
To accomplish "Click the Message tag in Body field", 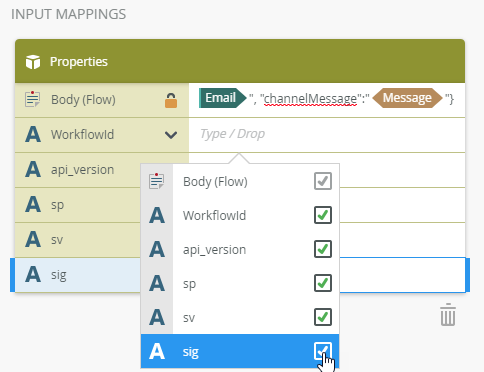I will coord(407,98).
